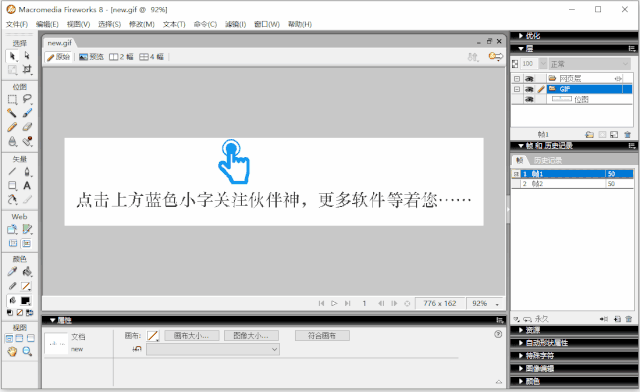This screenshot has height=392, width=640.
Task: Select the Pen tool
Action: (x=27, y=172)
